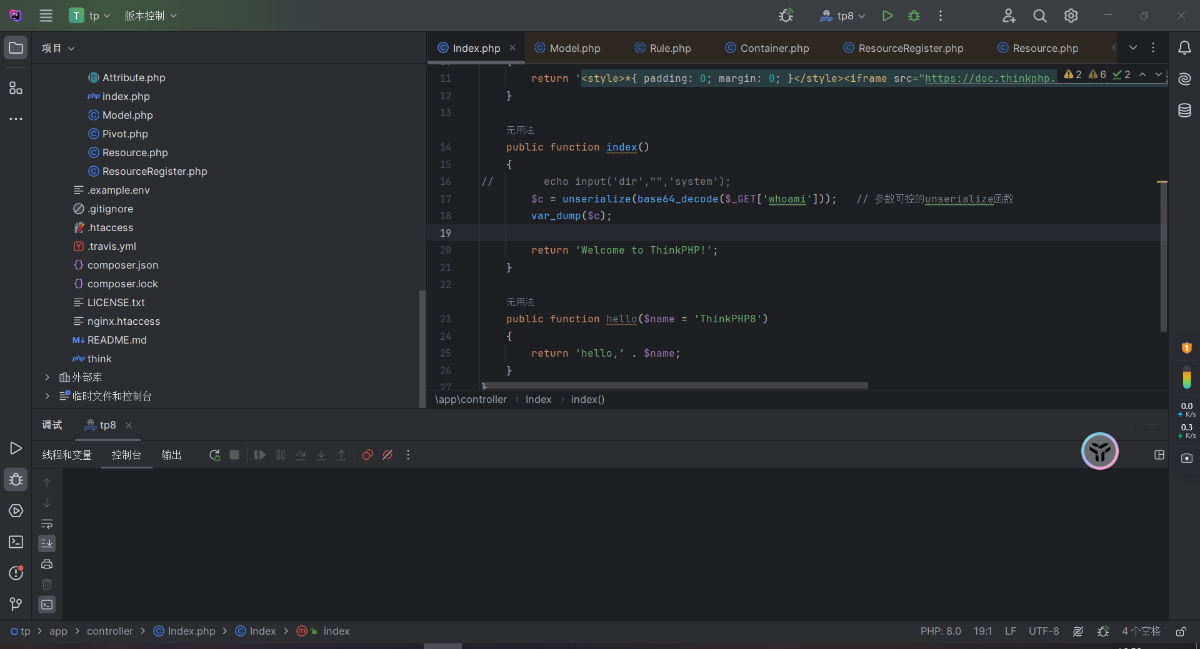Click the Clear console trash icon
Screen dimensions: 1200x649
[x=46, y=584]
